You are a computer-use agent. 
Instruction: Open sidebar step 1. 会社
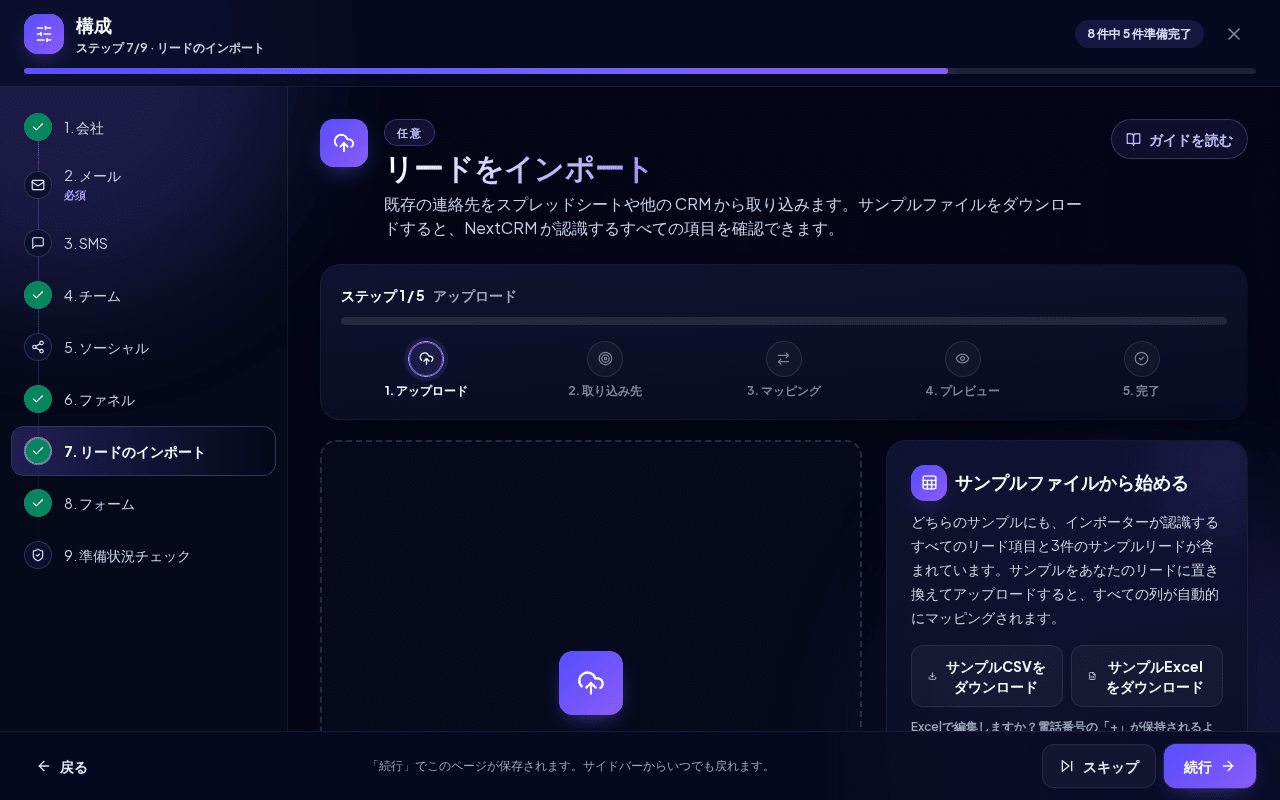pyautogui.click(x=143, y=127)
